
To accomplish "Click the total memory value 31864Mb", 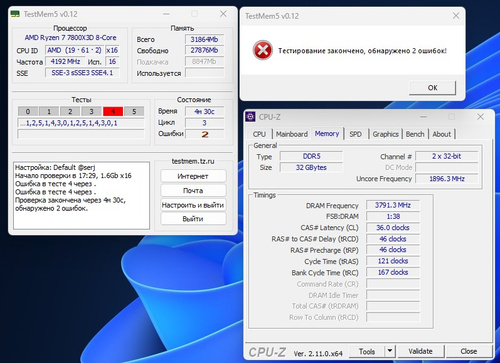I will pos(204,39).
